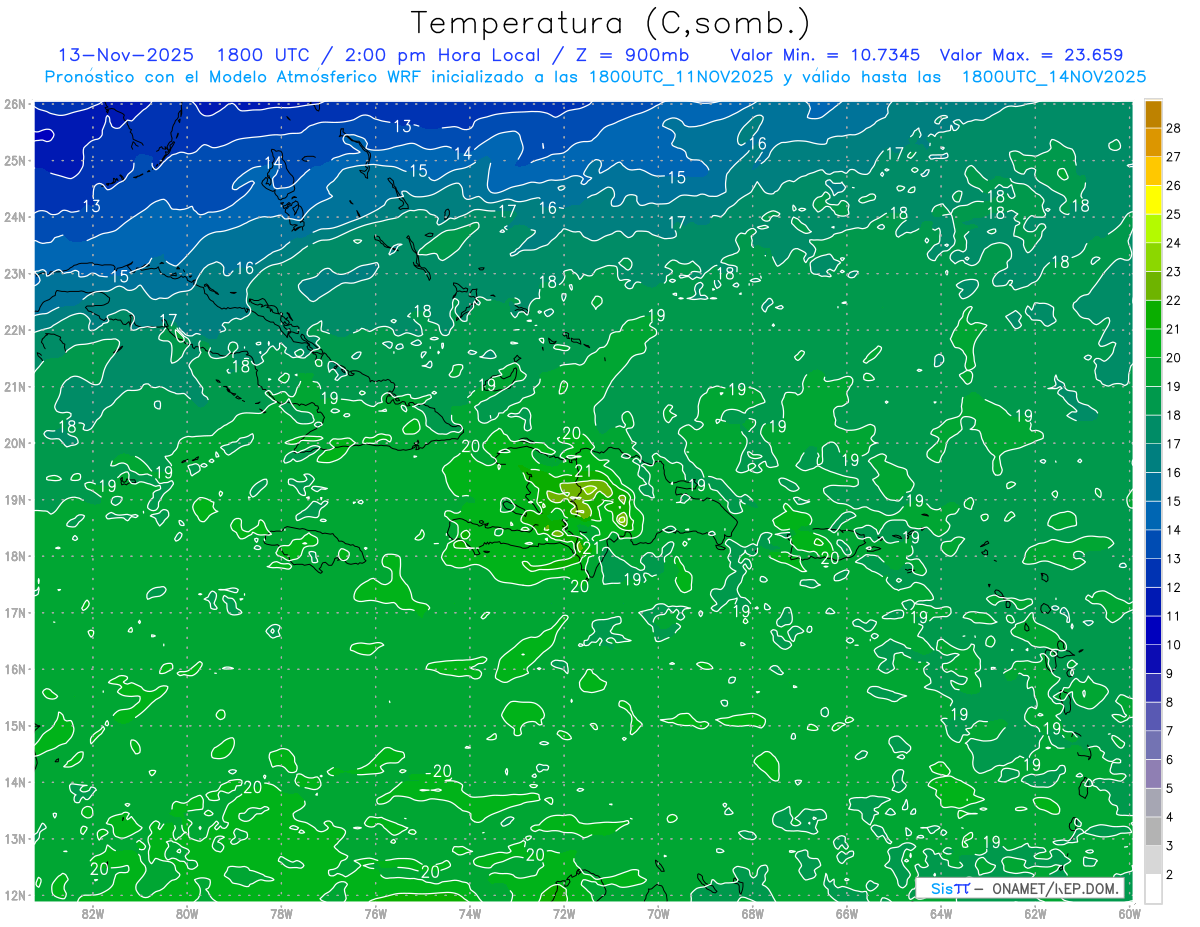Click the '22' label on the color scale
The height and width of the screenshot is (927, 1200).
pos(1173,300)
